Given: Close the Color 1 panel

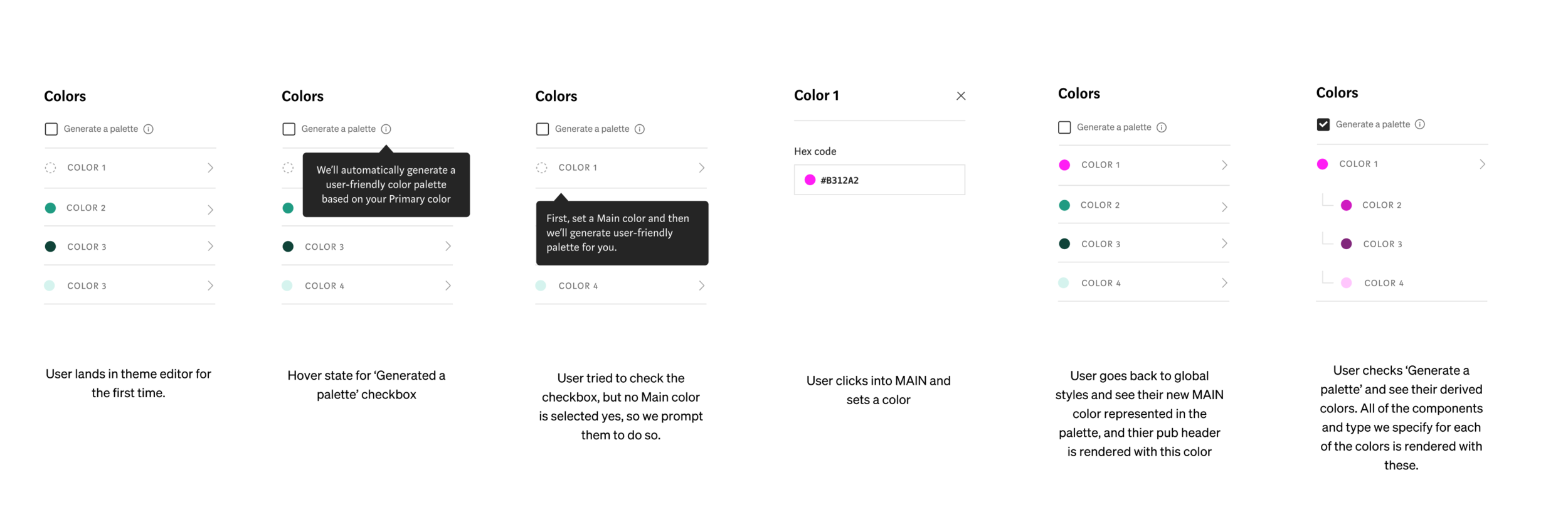Looking at the screenshot, I should tap(961, 96).
